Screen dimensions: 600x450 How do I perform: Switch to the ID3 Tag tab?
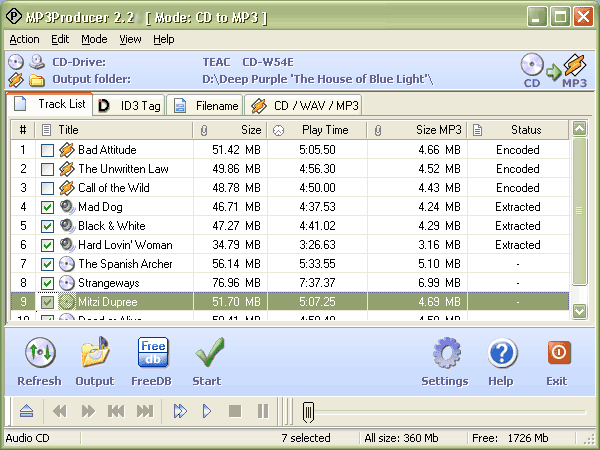point(129,106)
